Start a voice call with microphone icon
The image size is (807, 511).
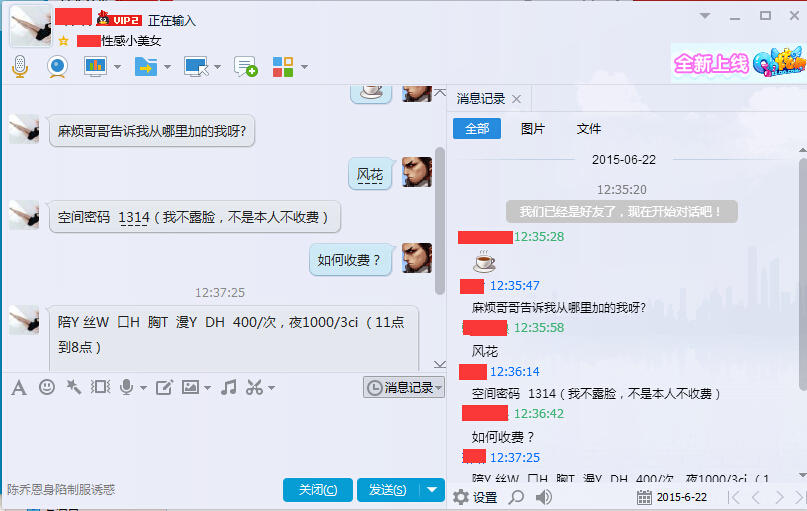coord(20,66)
